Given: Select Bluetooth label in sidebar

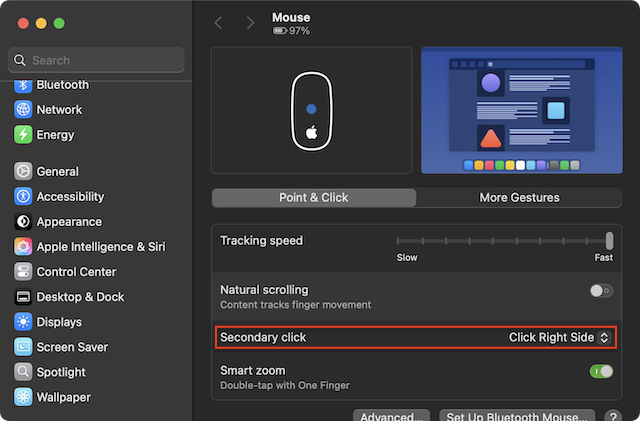Looking at the screenshot, I should point(63,85).
